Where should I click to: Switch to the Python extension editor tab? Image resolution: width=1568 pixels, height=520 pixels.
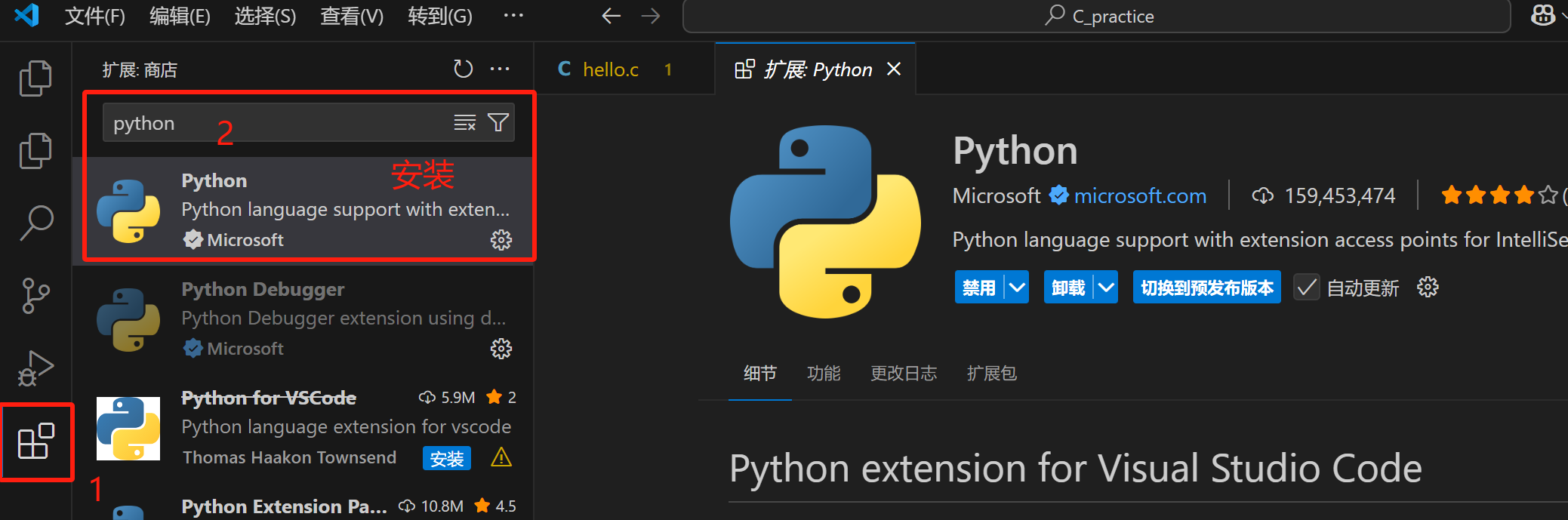pyautogui.click(x=815, y=69)
